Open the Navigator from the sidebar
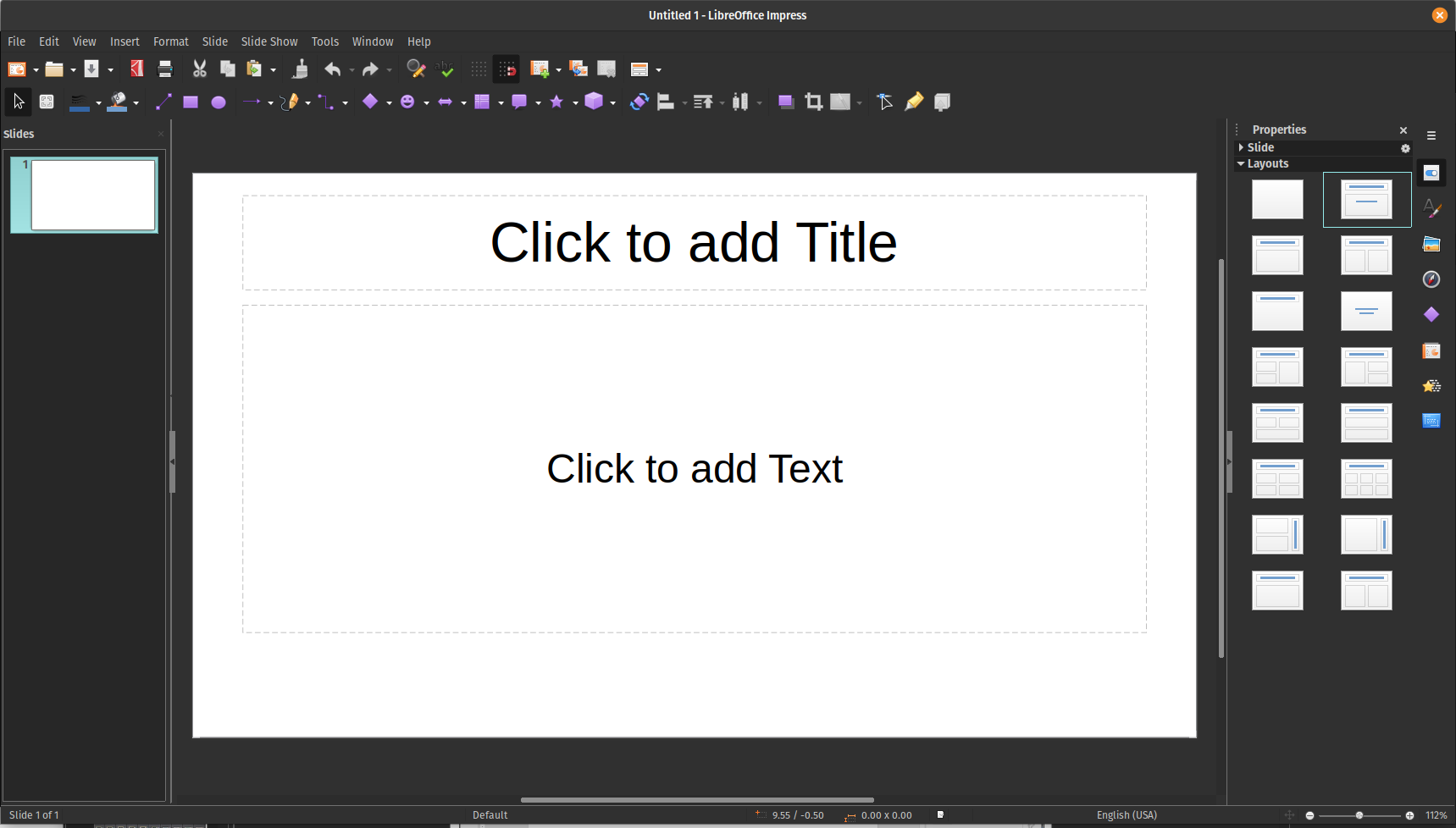The width and height of the screenshot is (1456, 828). pos(1431,279)
